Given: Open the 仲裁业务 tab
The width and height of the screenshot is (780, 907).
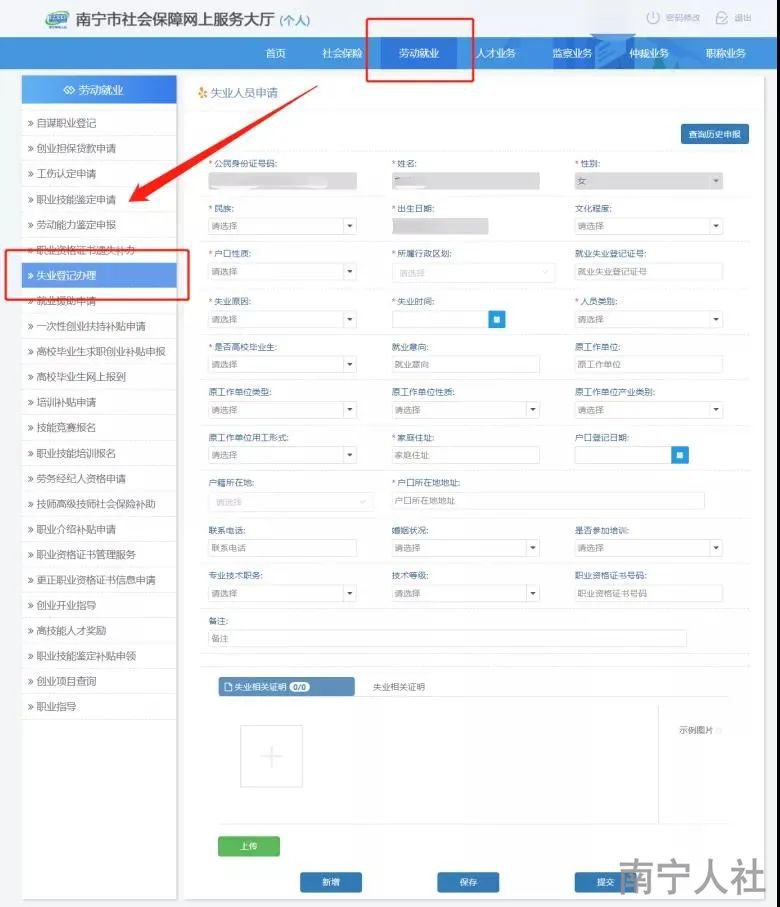Looking at the screenshot, I should [649, 53].
